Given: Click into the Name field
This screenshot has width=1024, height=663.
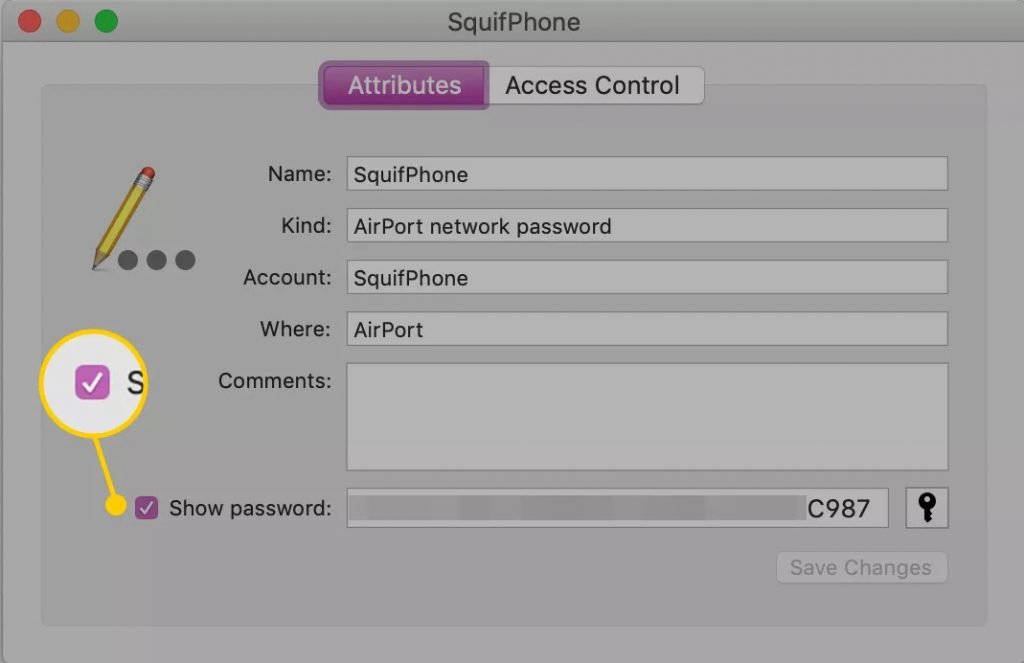Looking at the screenshot, I should tap(647, 174).
